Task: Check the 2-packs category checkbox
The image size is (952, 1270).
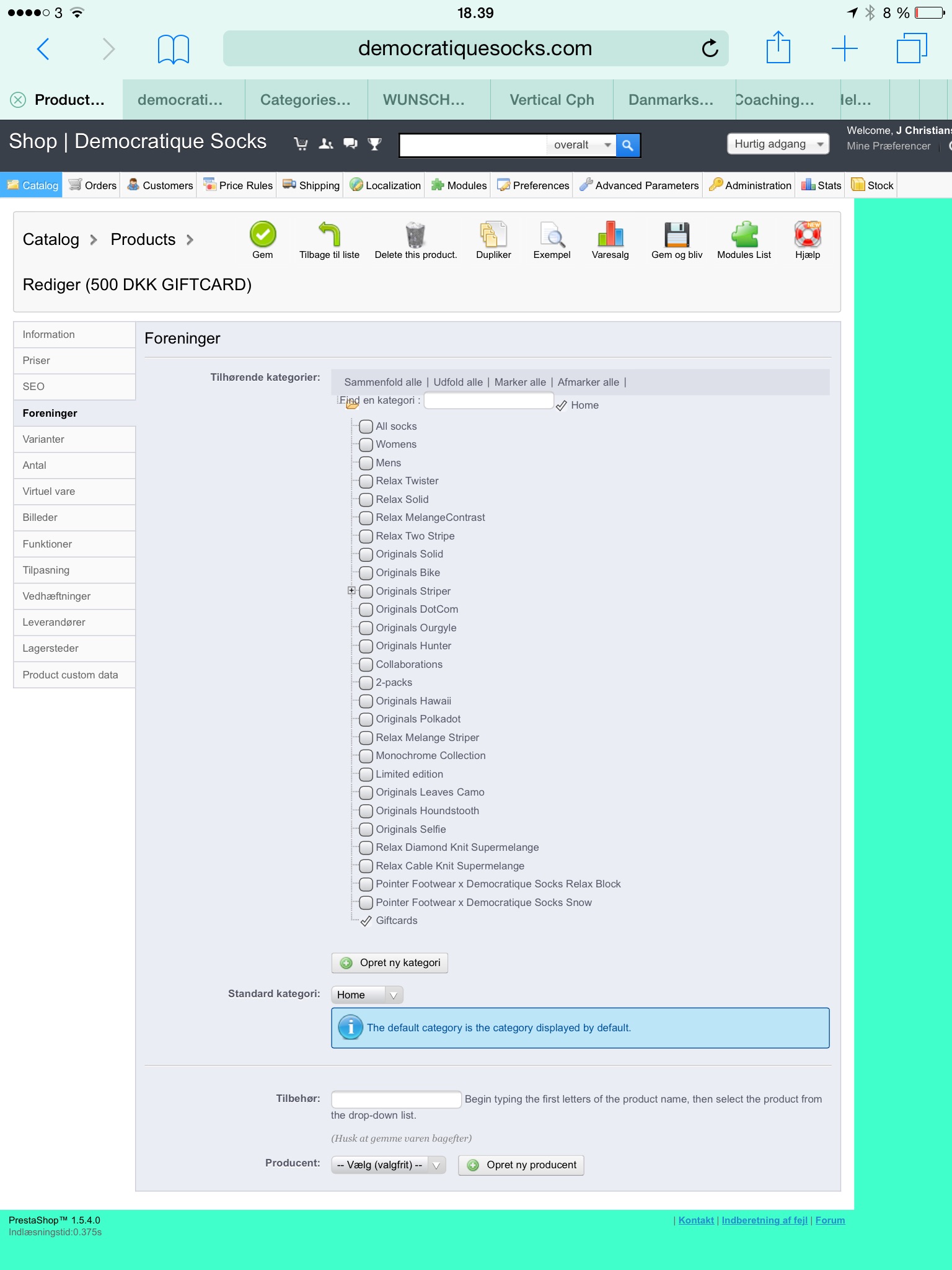Action: coord(366,683)
